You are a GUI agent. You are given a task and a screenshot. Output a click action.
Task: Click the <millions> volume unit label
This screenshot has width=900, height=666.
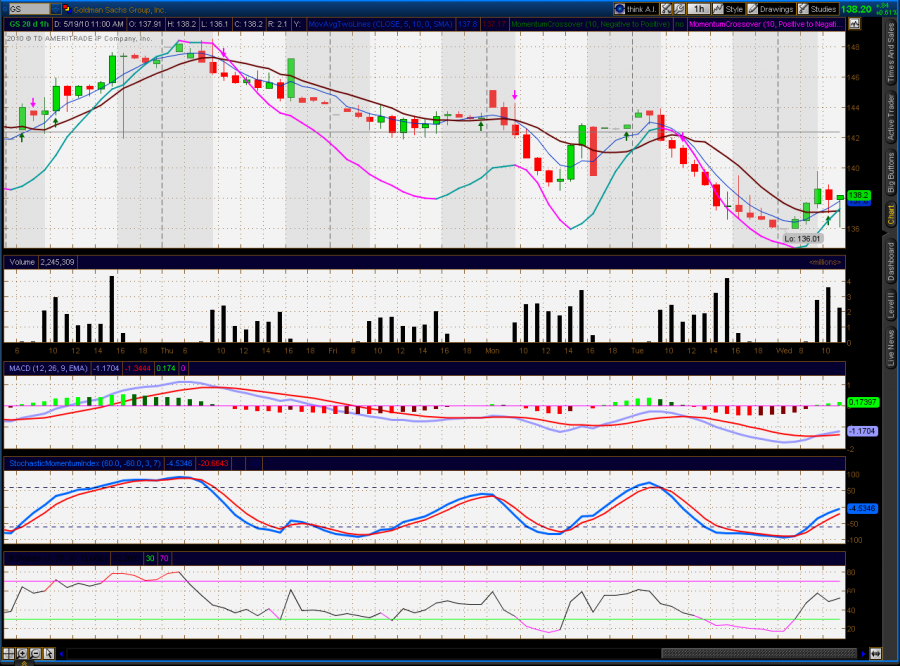825,262
